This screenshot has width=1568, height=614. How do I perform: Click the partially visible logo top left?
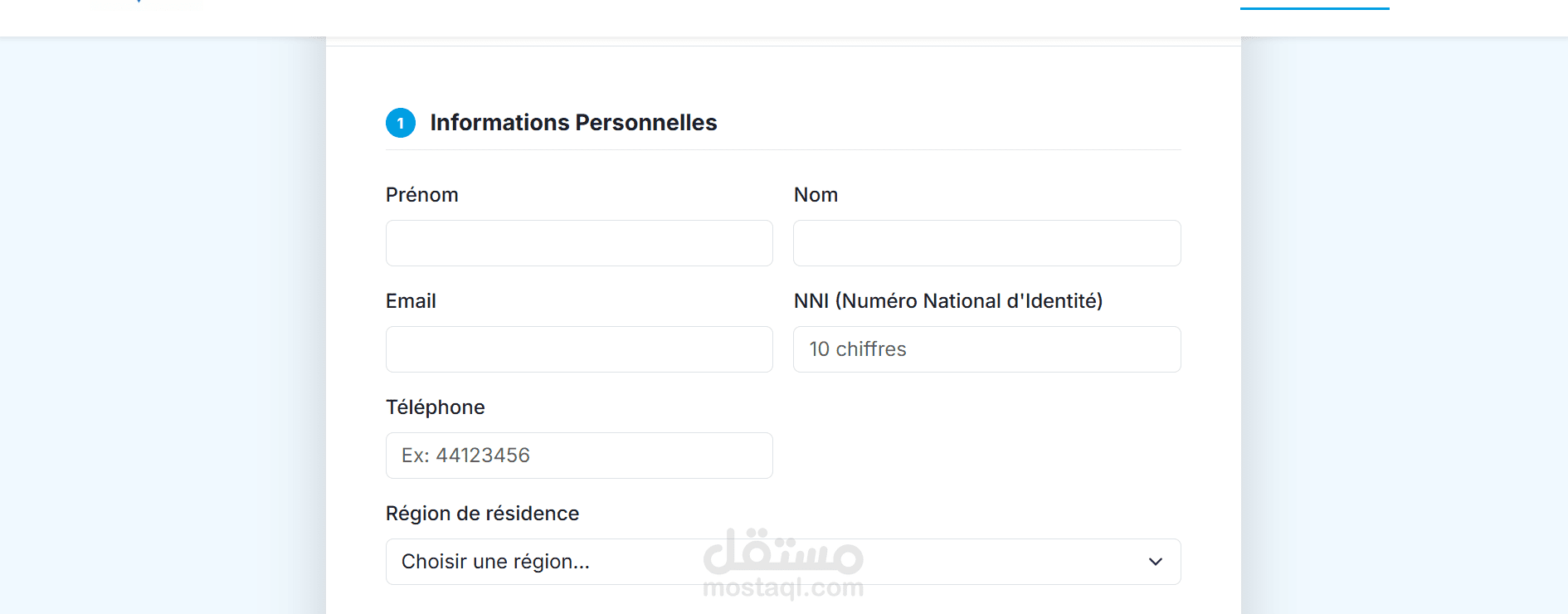click(x=146, y=4)
